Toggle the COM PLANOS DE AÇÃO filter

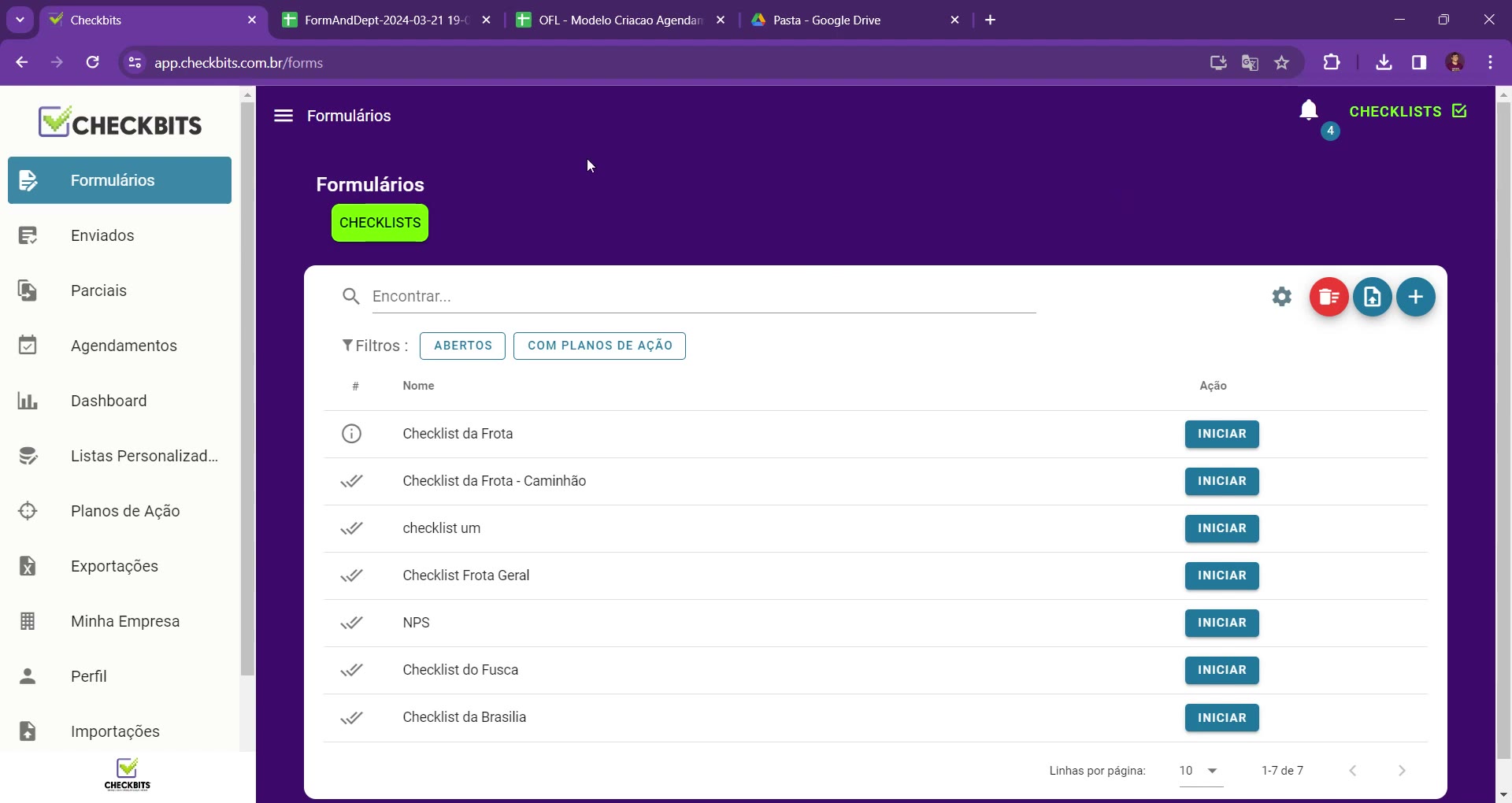(x=600, y=346)
